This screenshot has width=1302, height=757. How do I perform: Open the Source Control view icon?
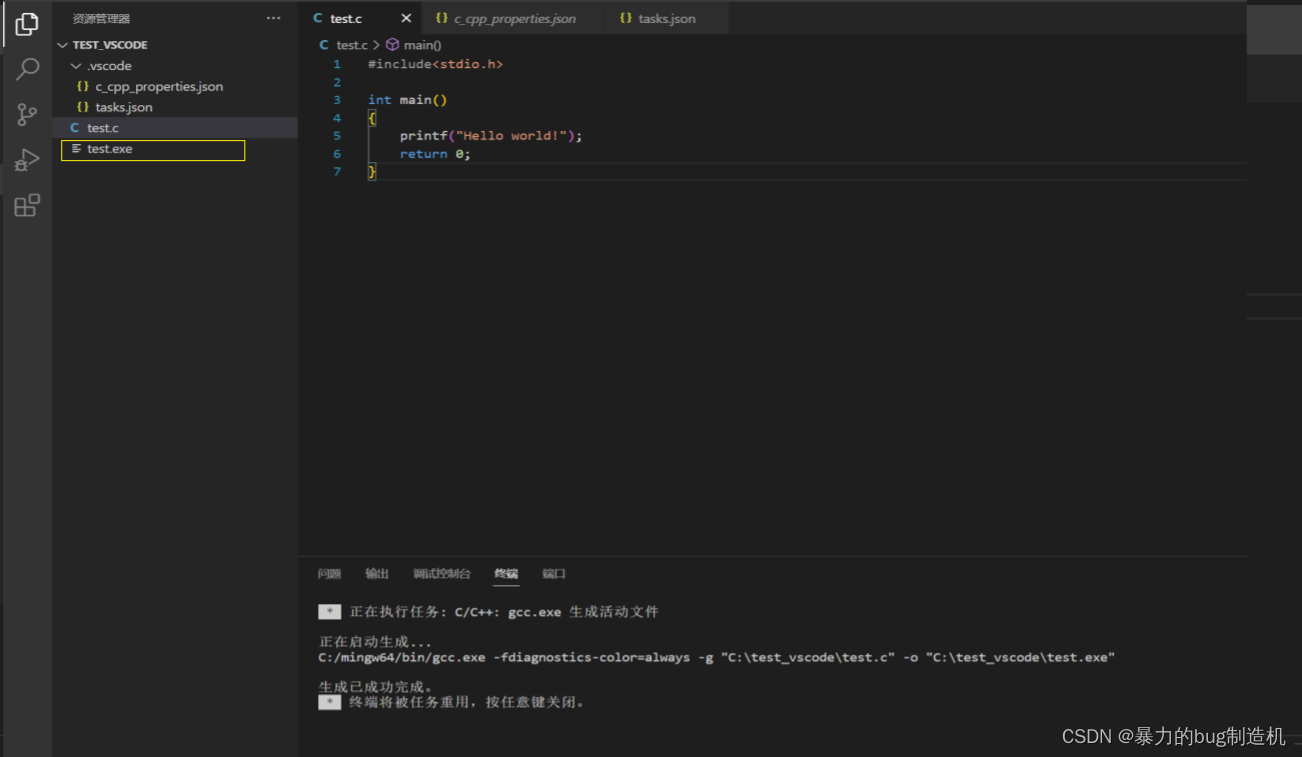[x=27, y=114]
